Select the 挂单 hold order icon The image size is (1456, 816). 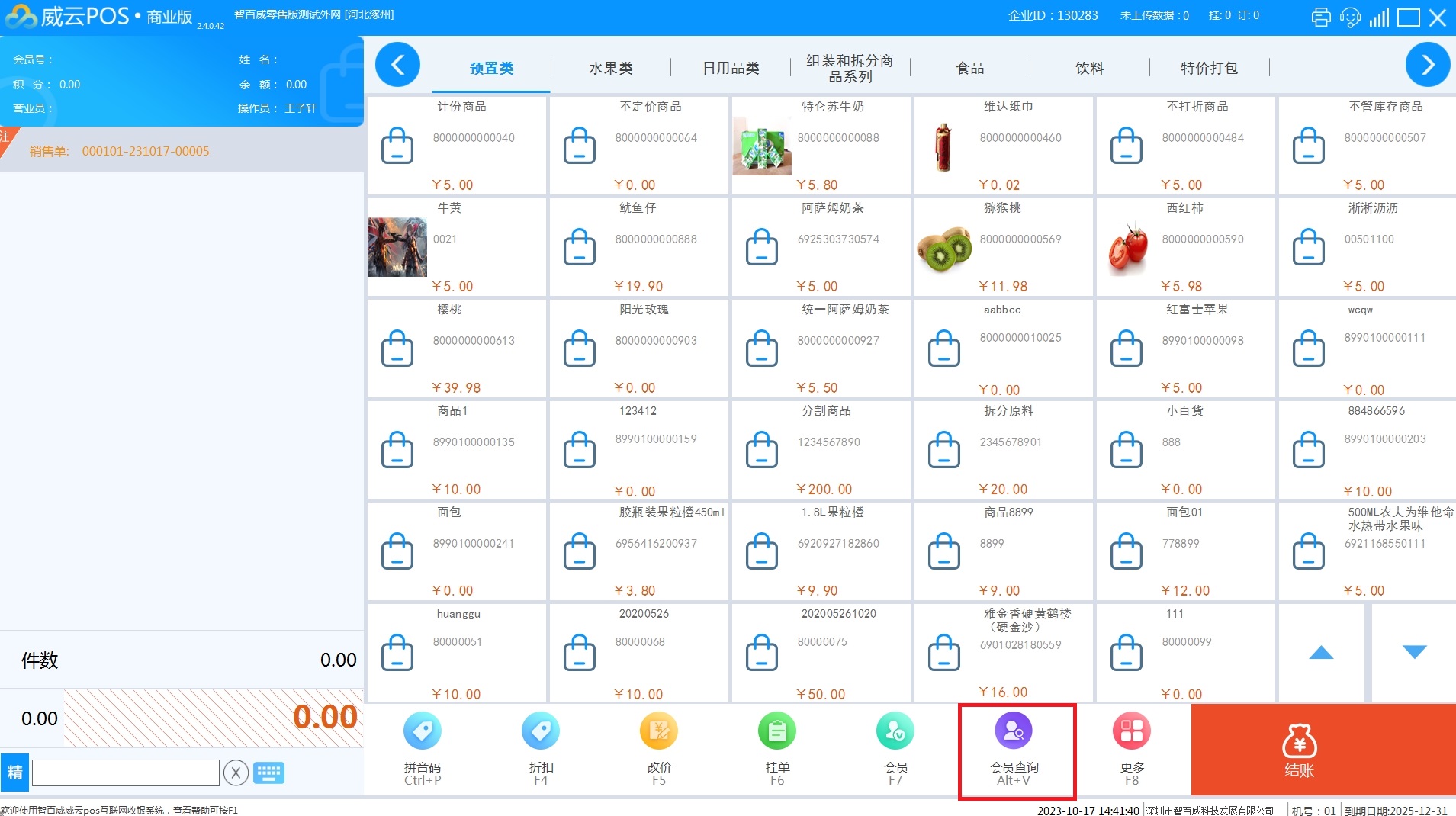[776, 748]
